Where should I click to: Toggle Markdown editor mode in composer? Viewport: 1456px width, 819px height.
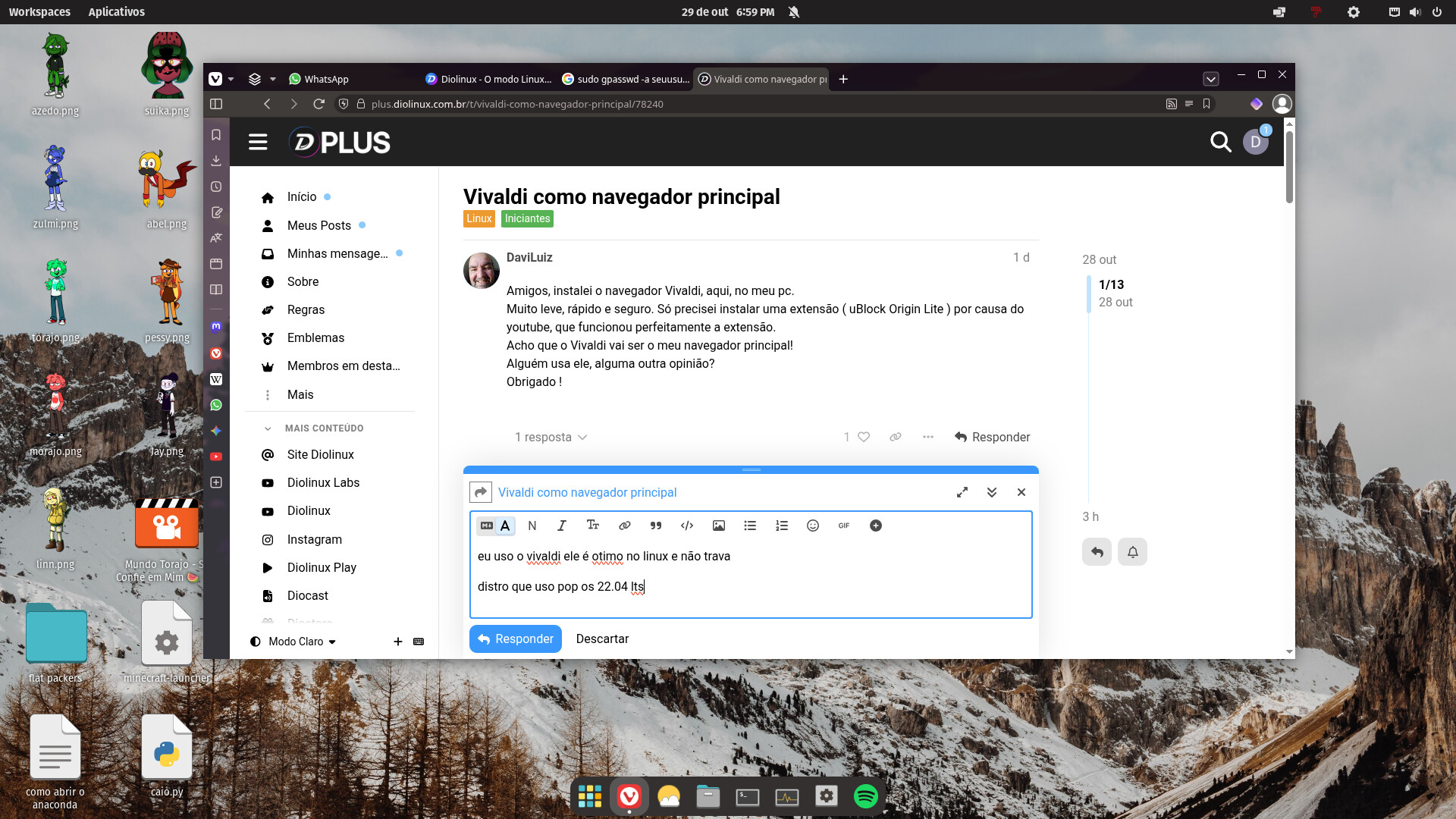(487, 526)
